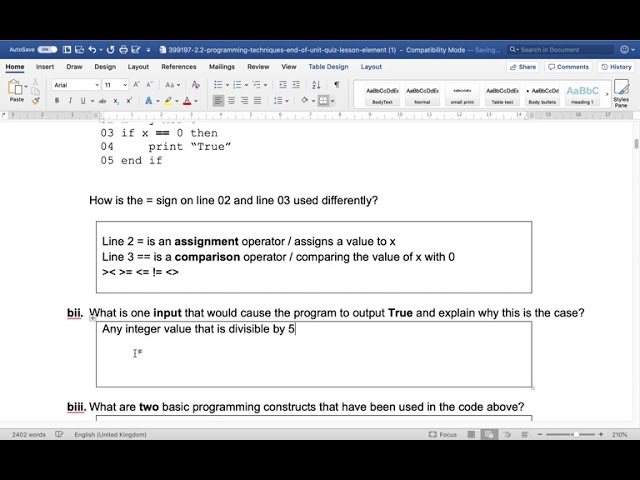Click the History button

pos(616,67)
